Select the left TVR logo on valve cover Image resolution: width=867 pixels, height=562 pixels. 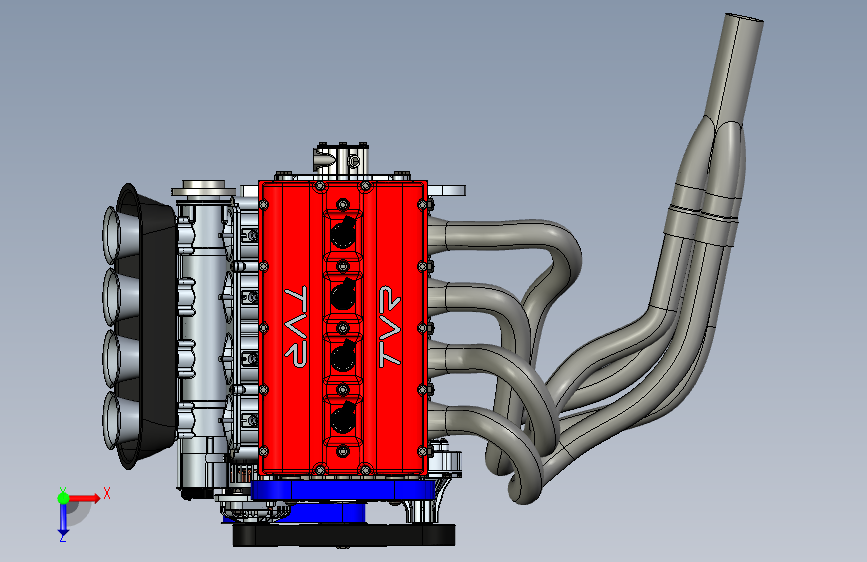coord(296,326)
